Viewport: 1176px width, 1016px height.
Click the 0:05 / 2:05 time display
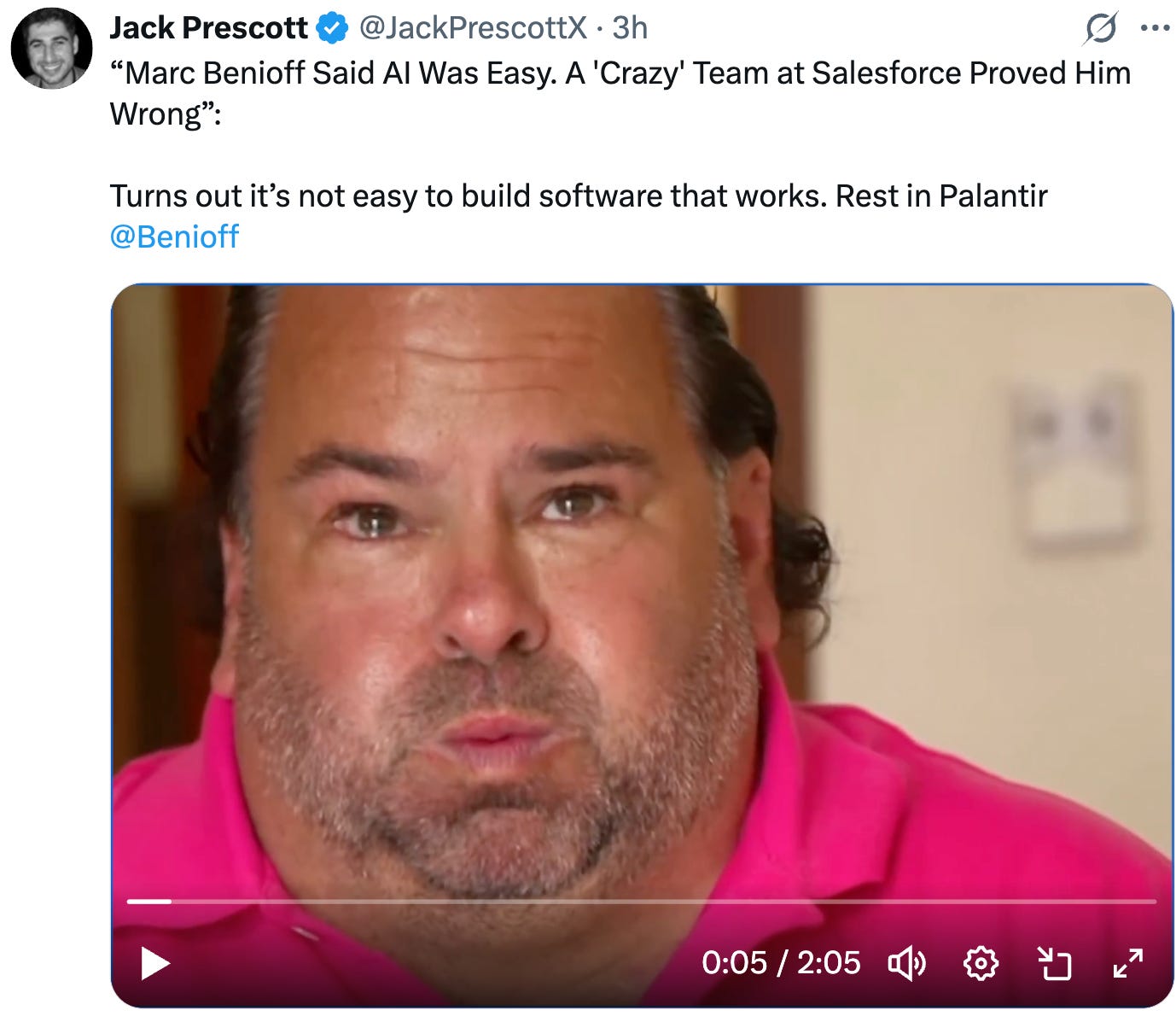click(781, 963)
